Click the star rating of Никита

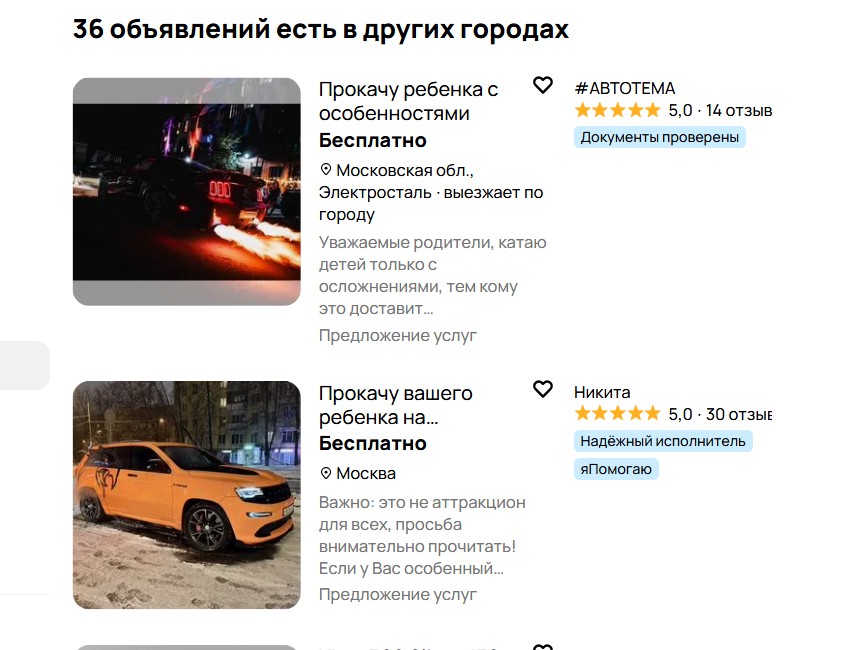click(x=617, y=414)
